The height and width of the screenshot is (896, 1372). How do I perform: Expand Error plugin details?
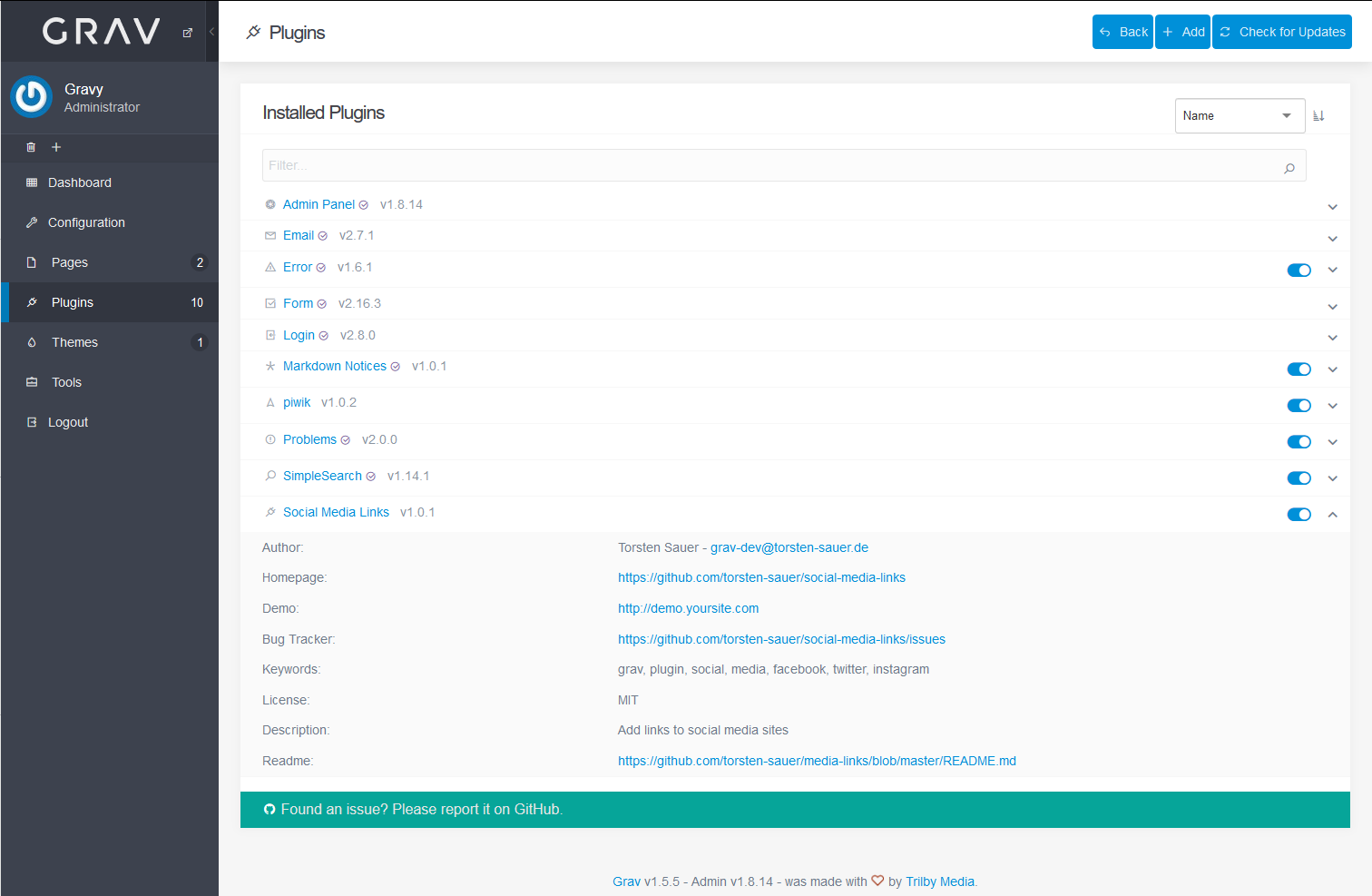[x=1333, y=270]
